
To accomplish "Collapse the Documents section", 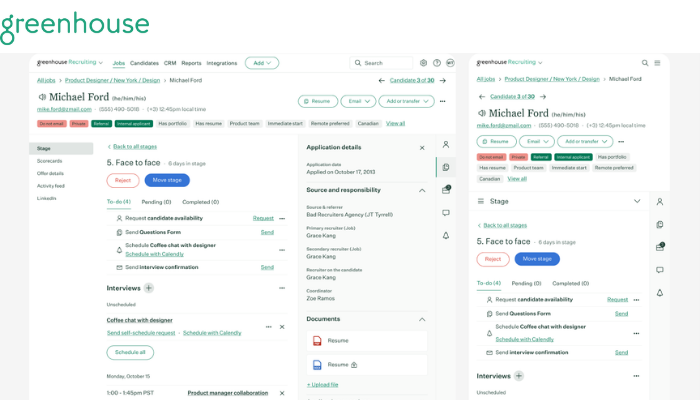I will (422, 320).
